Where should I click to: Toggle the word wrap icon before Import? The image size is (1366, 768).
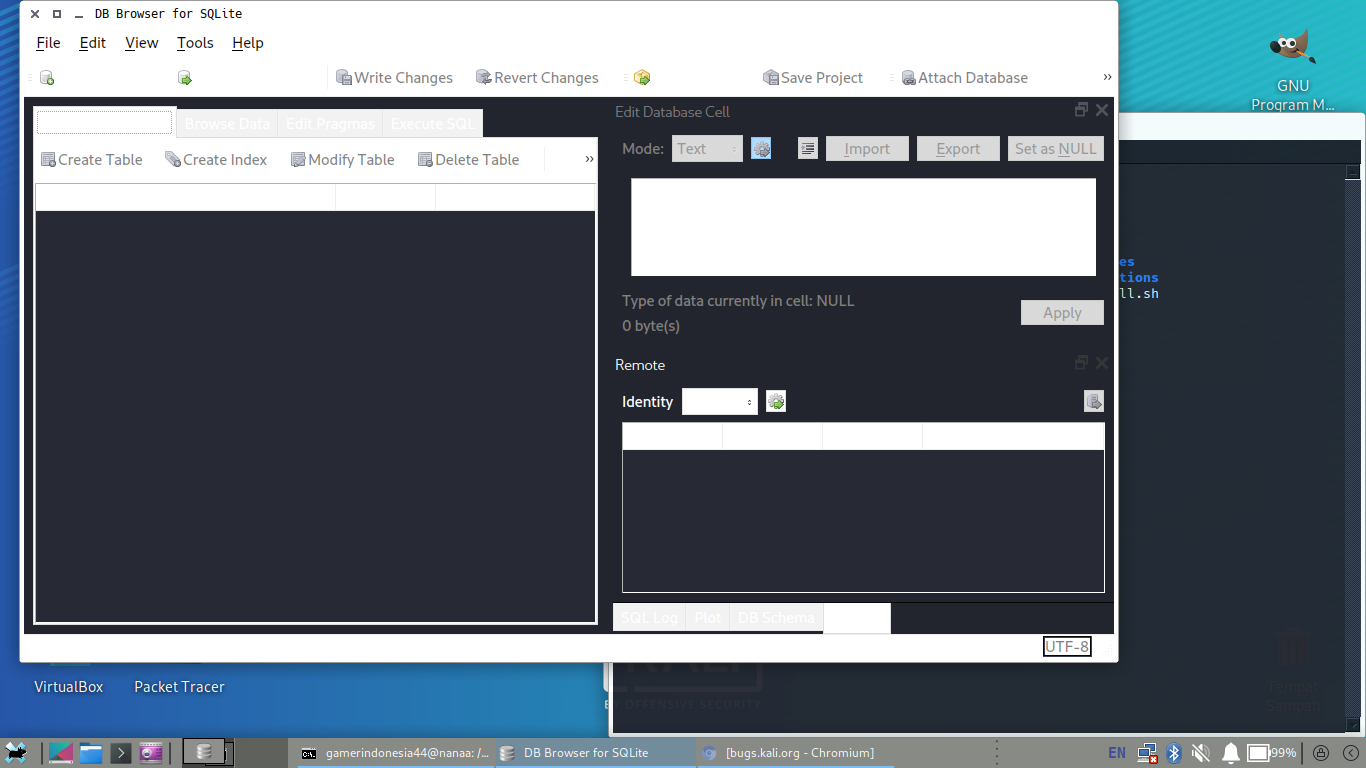pos(808,149)
